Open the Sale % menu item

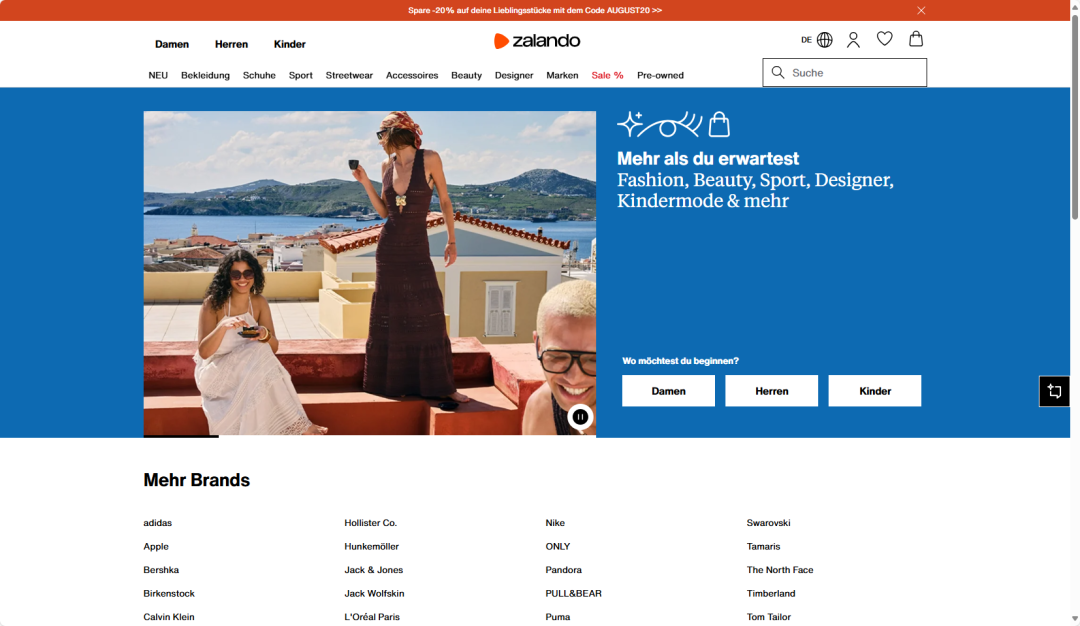coord(607,75)
